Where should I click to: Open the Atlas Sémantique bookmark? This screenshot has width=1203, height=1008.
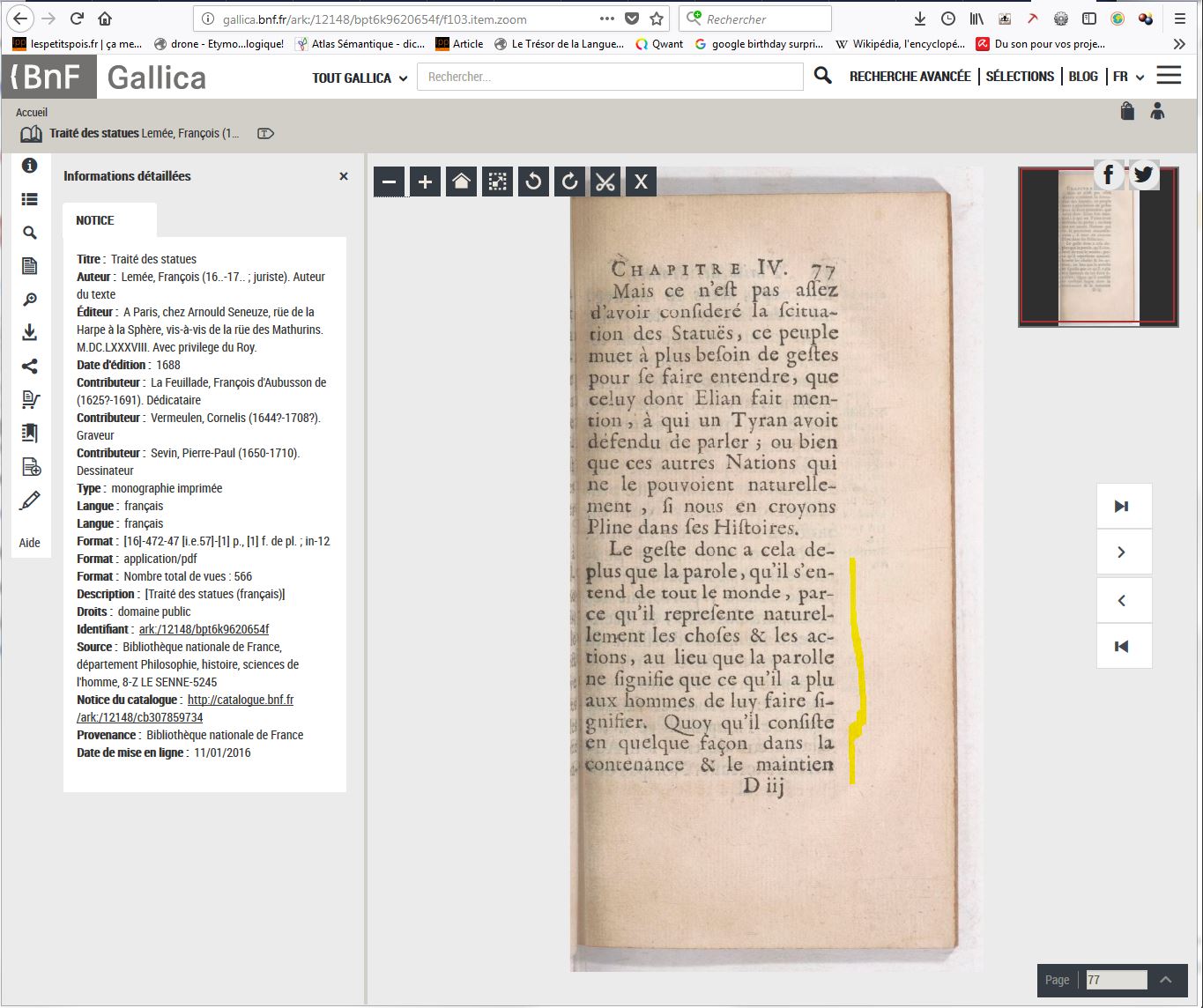pos(360,44)
